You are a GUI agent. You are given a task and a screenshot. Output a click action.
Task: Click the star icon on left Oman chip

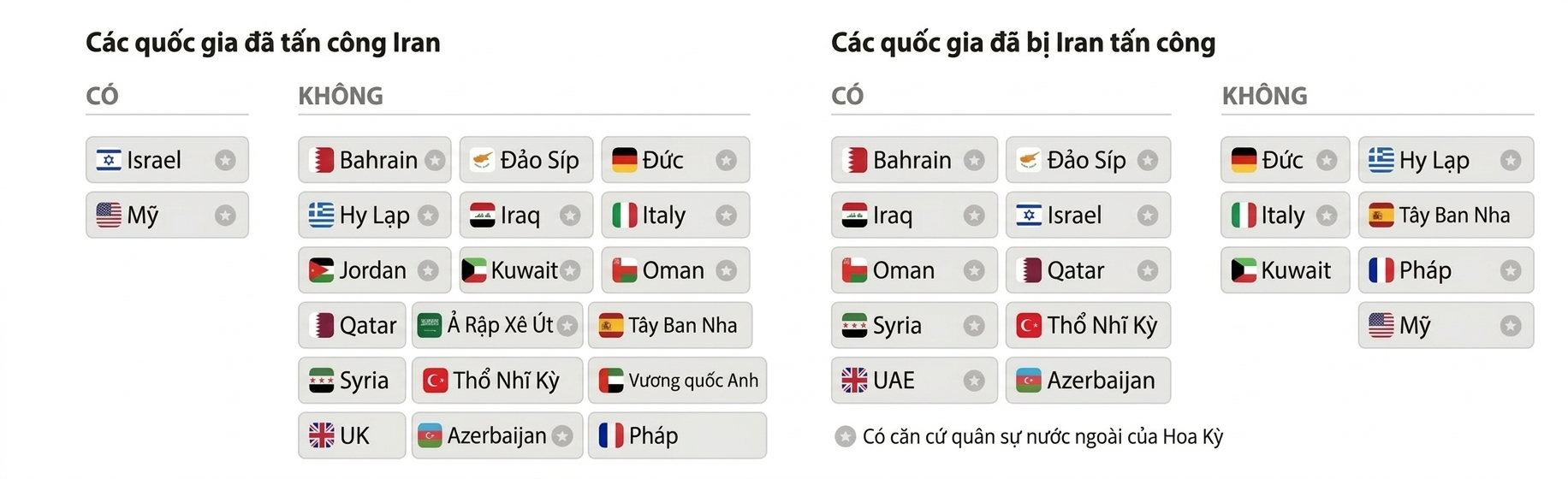726,270
